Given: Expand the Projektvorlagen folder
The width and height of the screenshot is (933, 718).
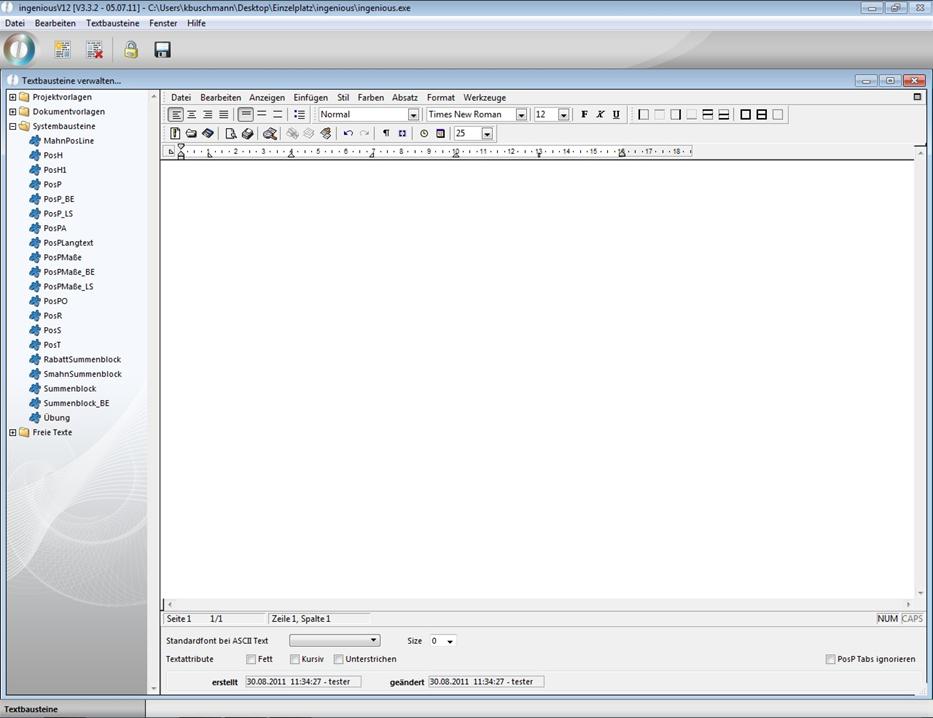Looking at the screenshot, I should (x=12, y=97).
